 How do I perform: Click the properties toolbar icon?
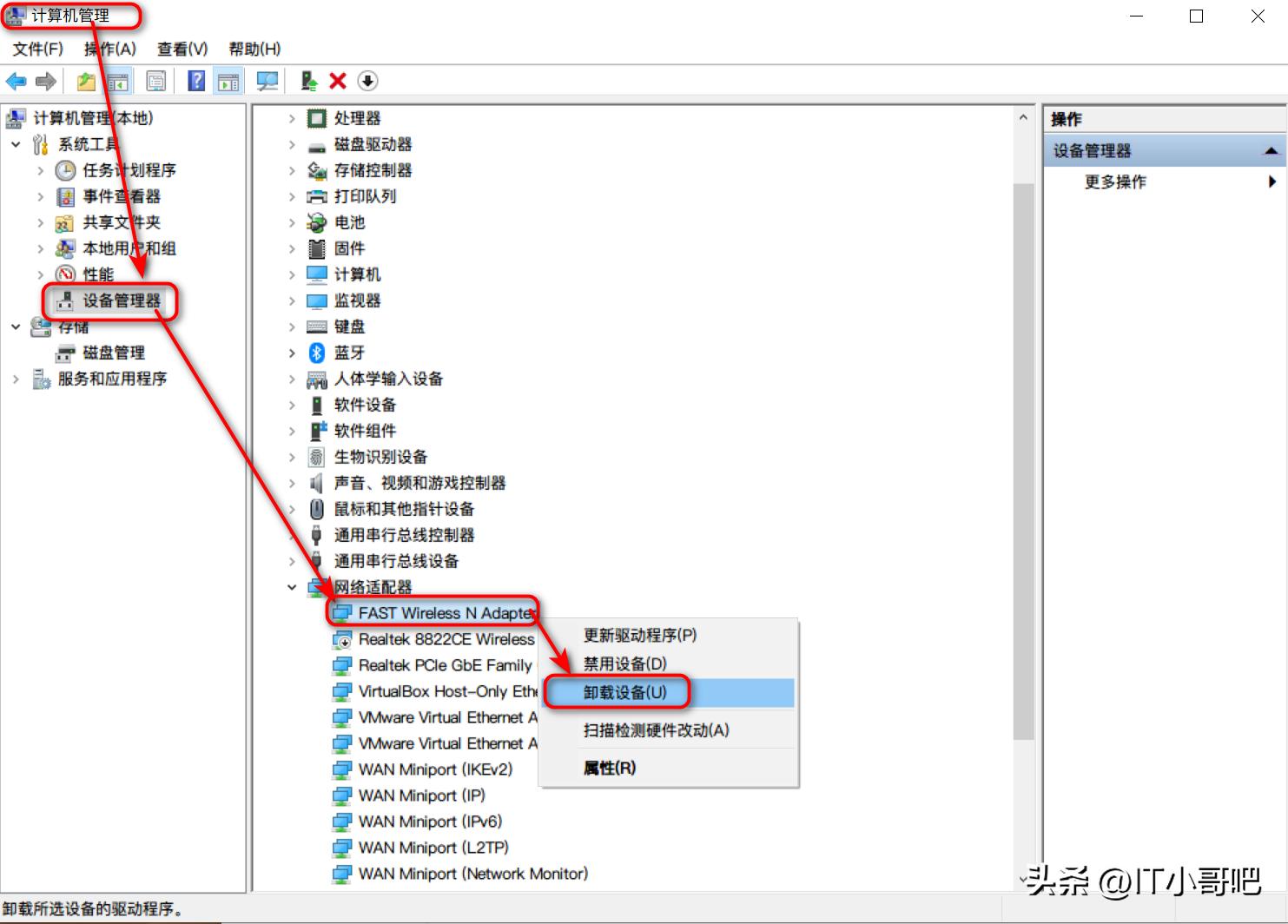pyautogui.click(x=156, y=81)
